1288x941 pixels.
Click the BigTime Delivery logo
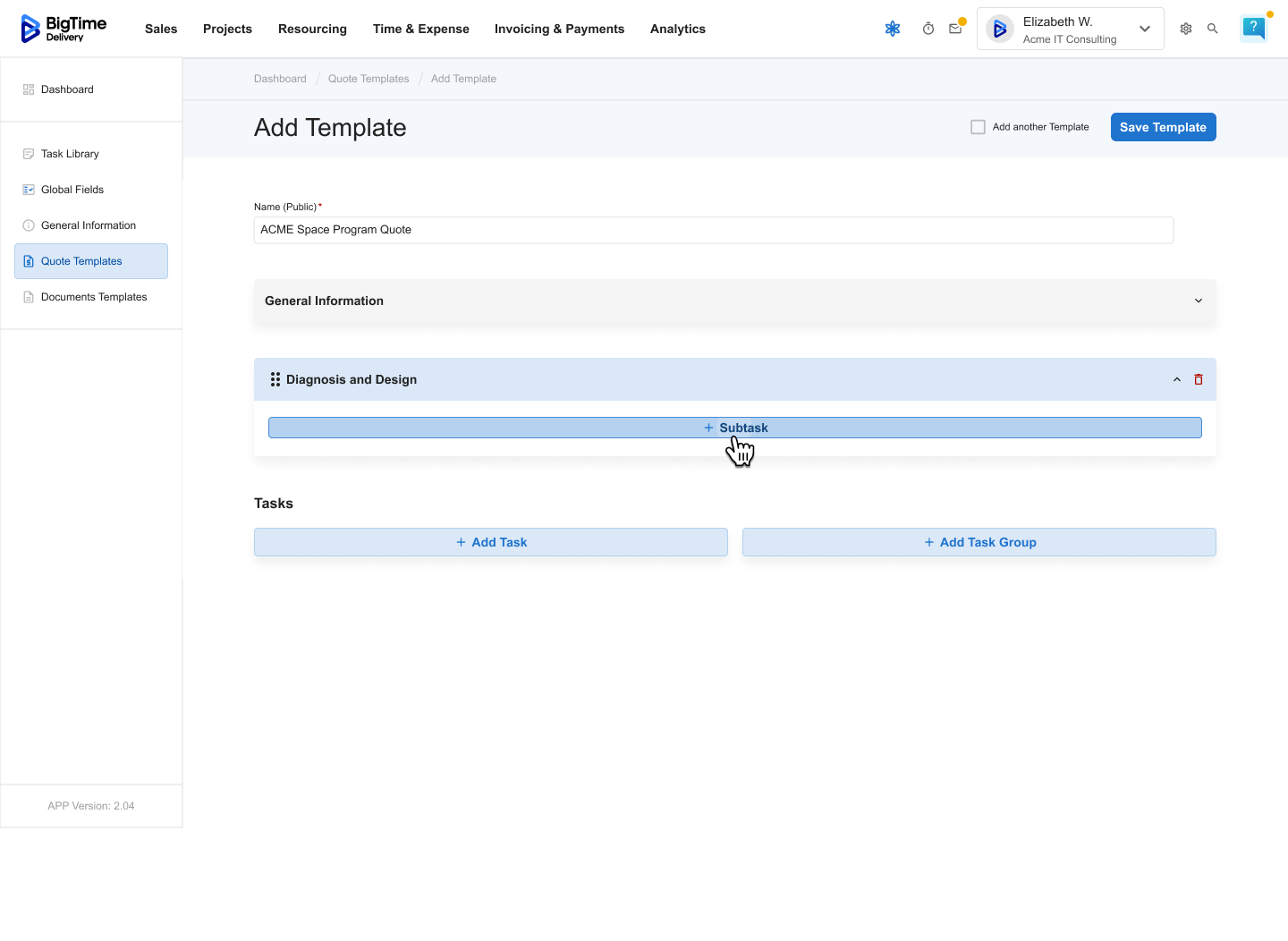coord(64,29)
